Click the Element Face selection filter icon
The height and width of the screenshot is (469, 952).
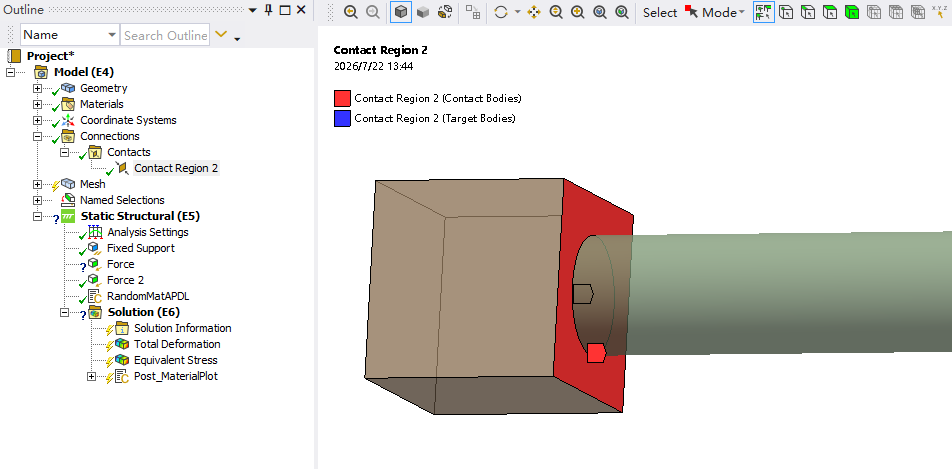896,12
